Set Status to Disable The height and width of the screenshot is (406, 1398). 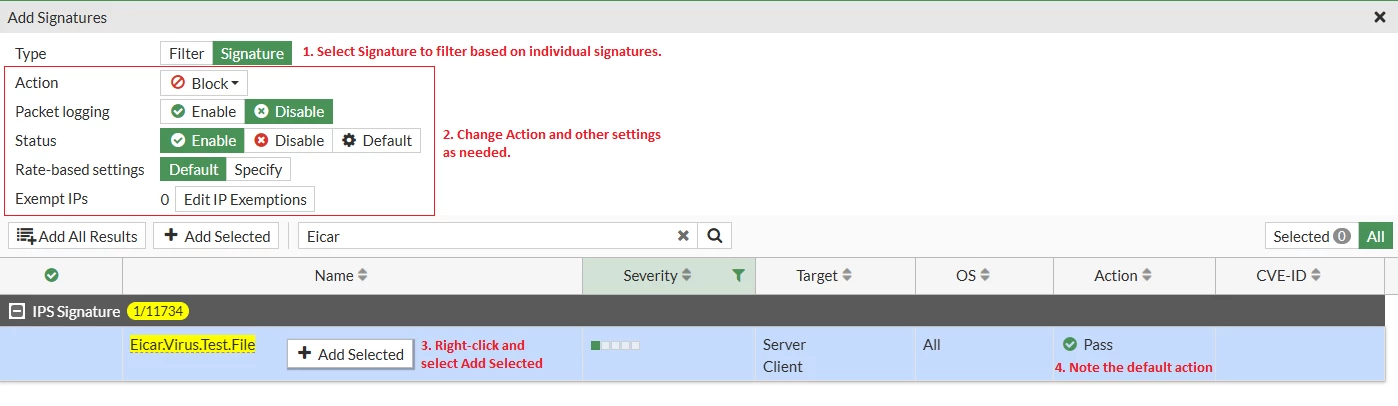tap(289, 140)
